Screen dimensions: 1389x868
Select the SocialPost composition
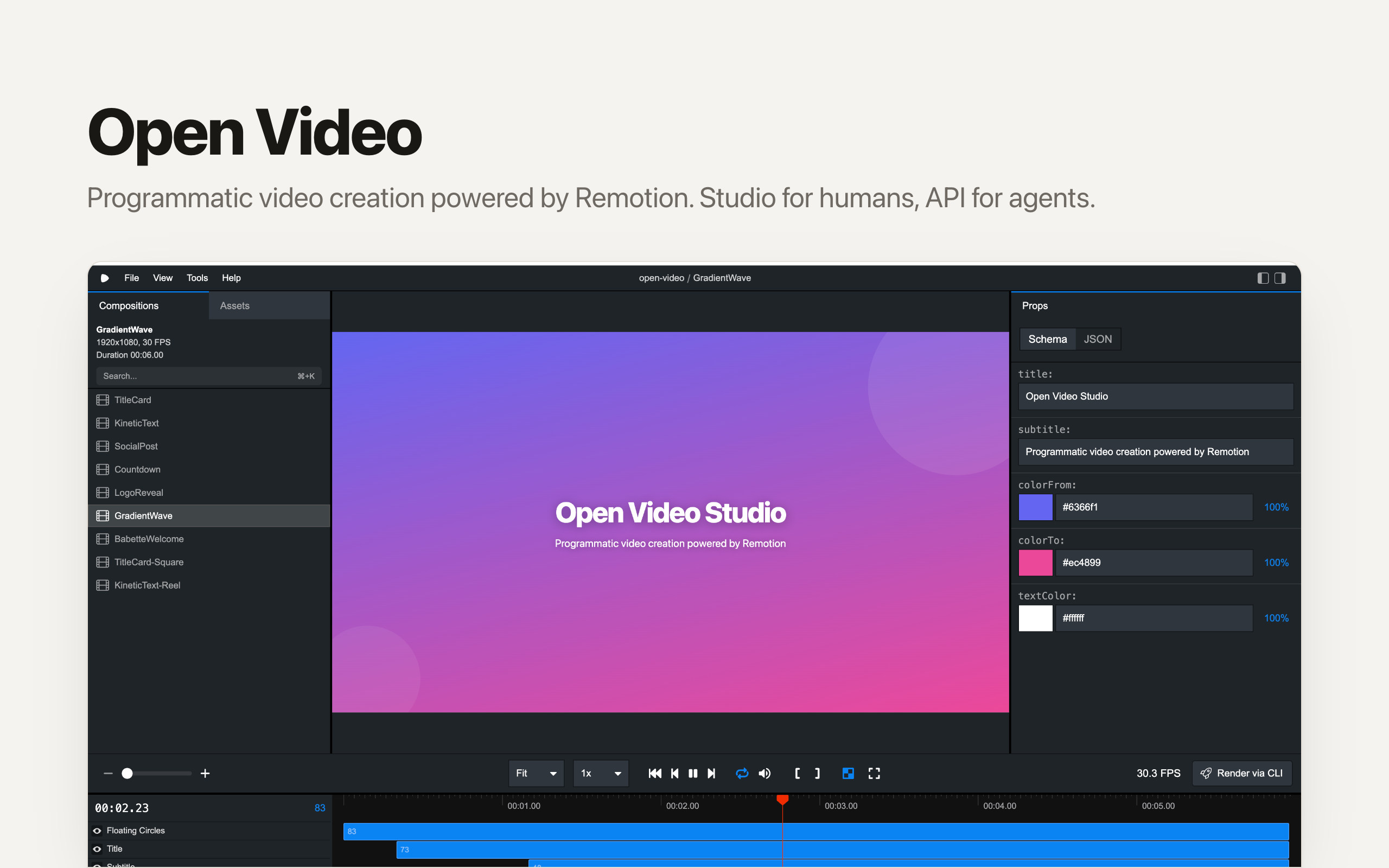tap(209, 446)
